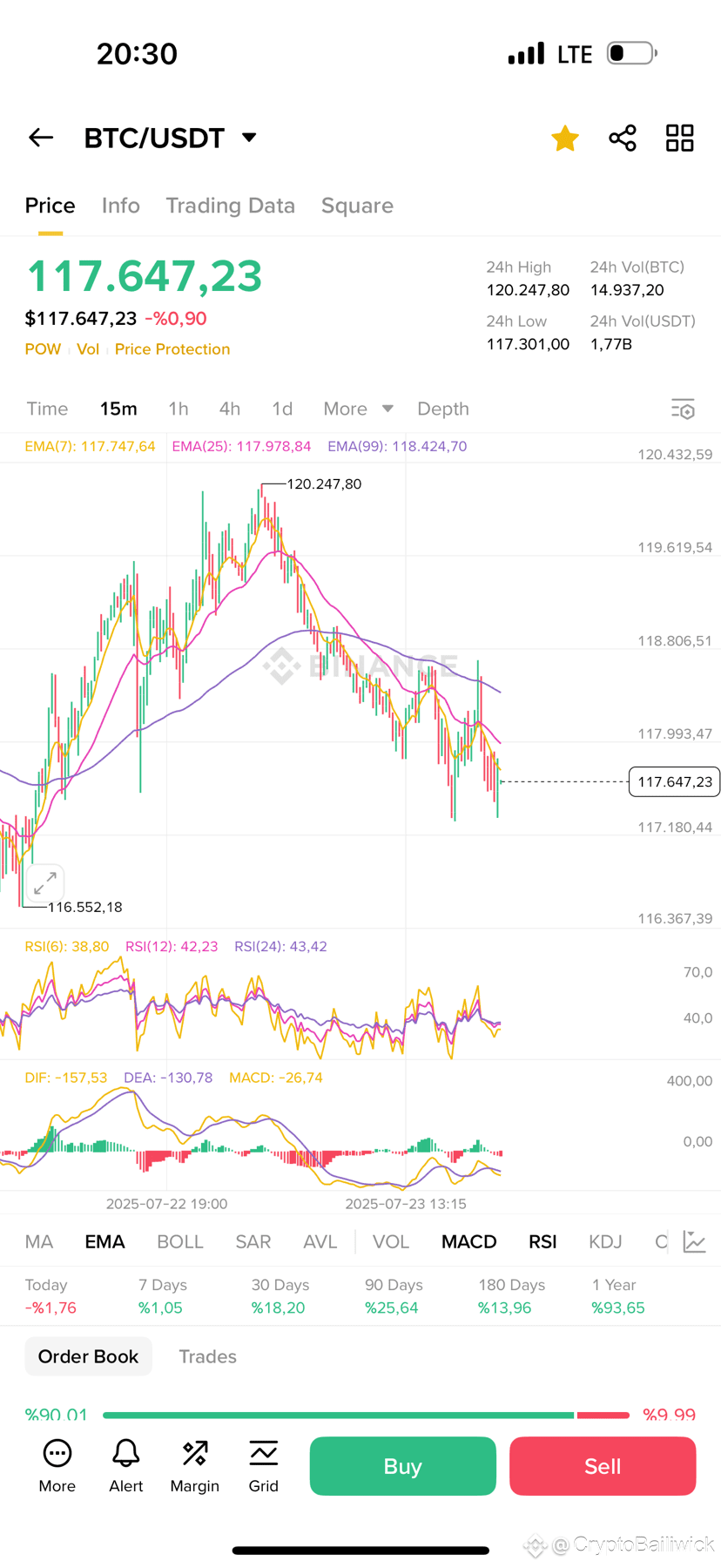Open the share icon
Screen dimensions: 721x1568
point(623,138)
